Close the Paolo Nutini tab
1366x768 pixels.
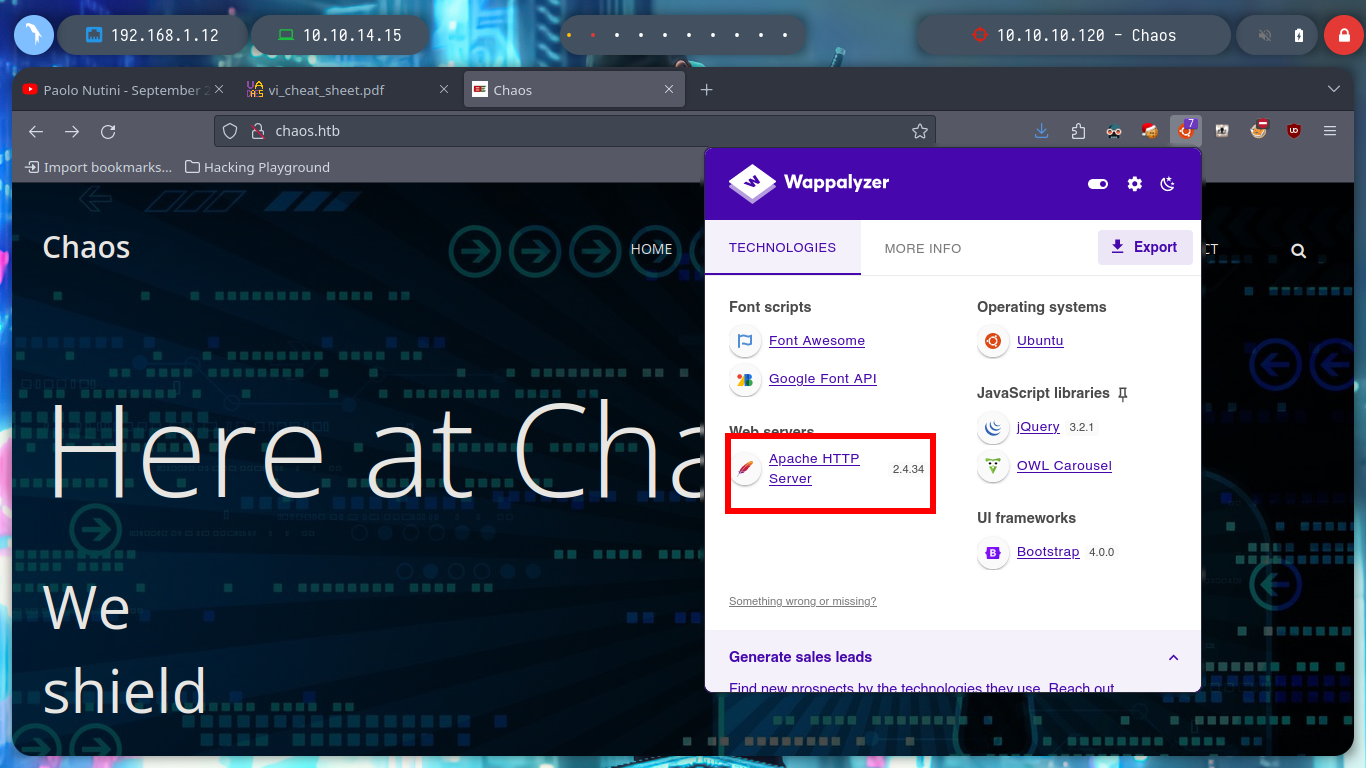coord(221,90)
